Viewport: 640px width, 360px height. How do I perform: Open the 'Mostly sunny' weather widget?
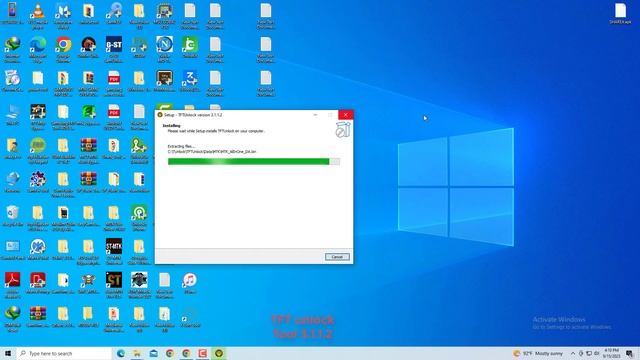pyautogui.click(x=539, y=353)
